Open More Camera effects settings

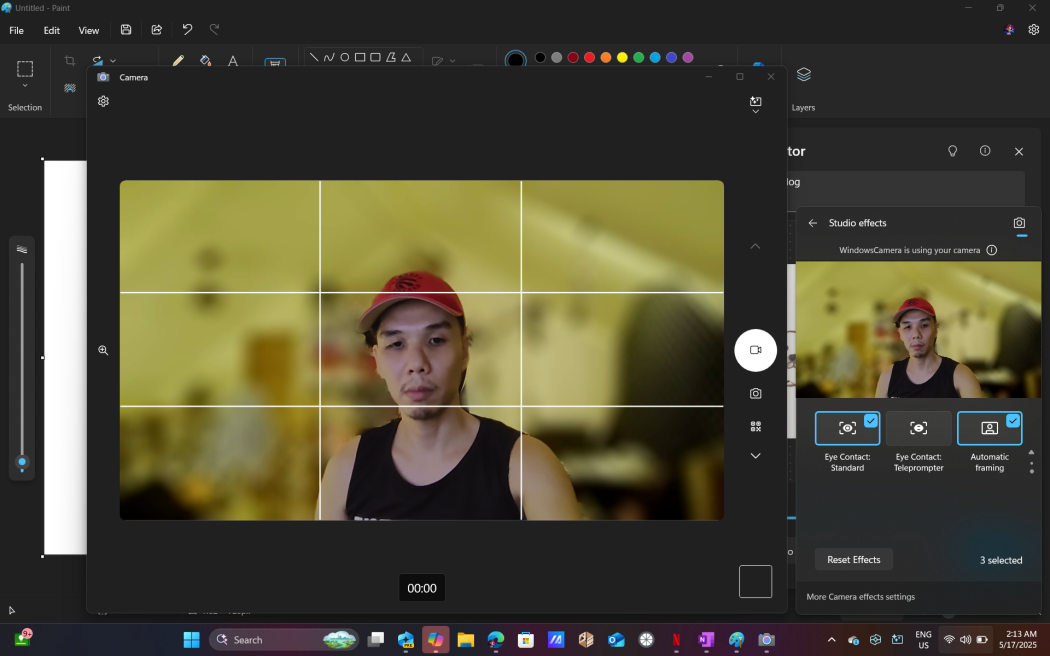[x=860, y=597]
